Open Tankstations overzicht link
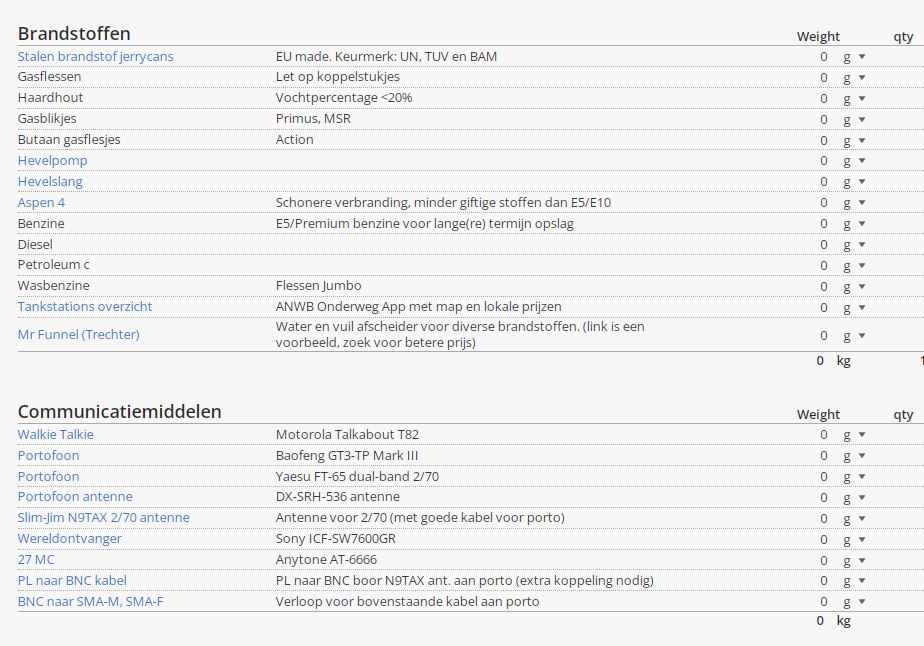 [x=85, y=306]
